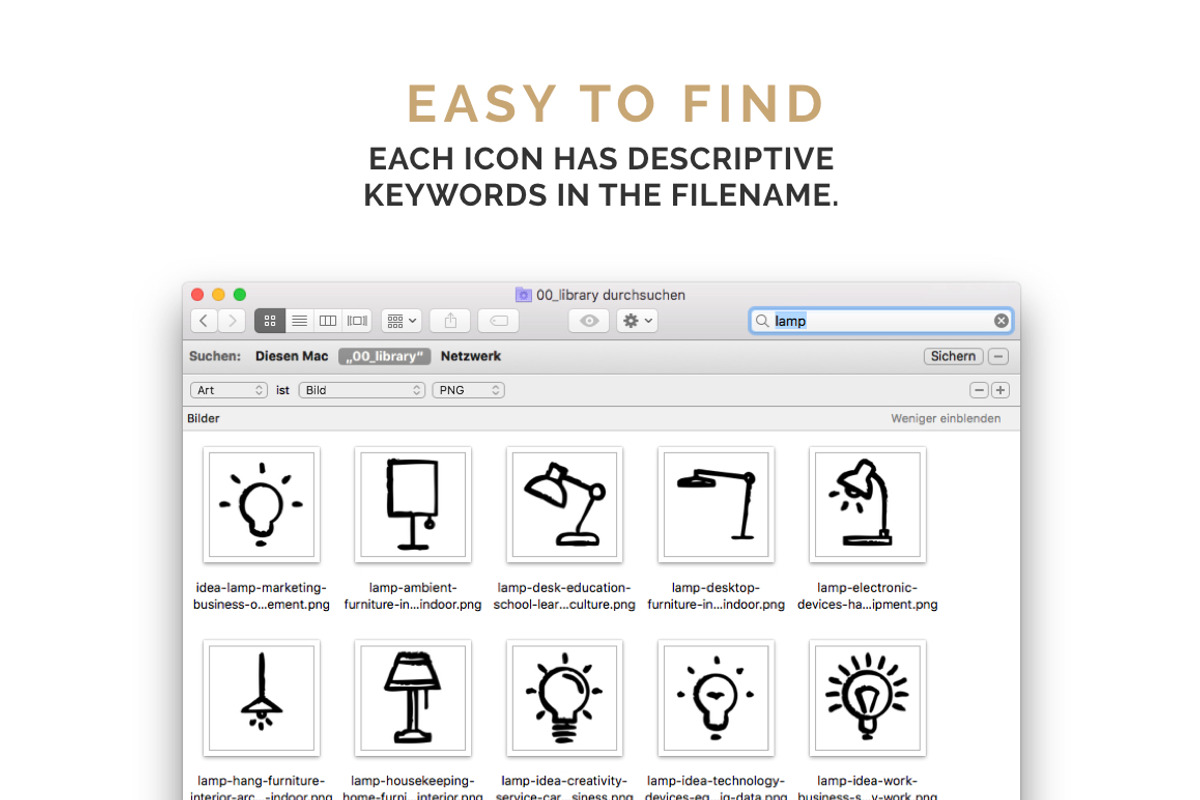Click the minus button next to Sichern
This screenshot has width=1200, height=800.
[998, 356]
